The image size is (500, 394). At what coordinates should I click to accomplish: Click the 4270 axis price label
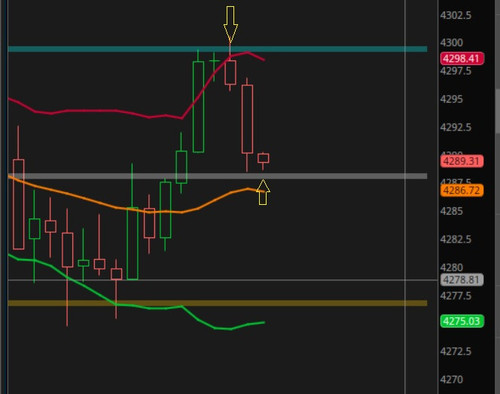click(451, 379)
